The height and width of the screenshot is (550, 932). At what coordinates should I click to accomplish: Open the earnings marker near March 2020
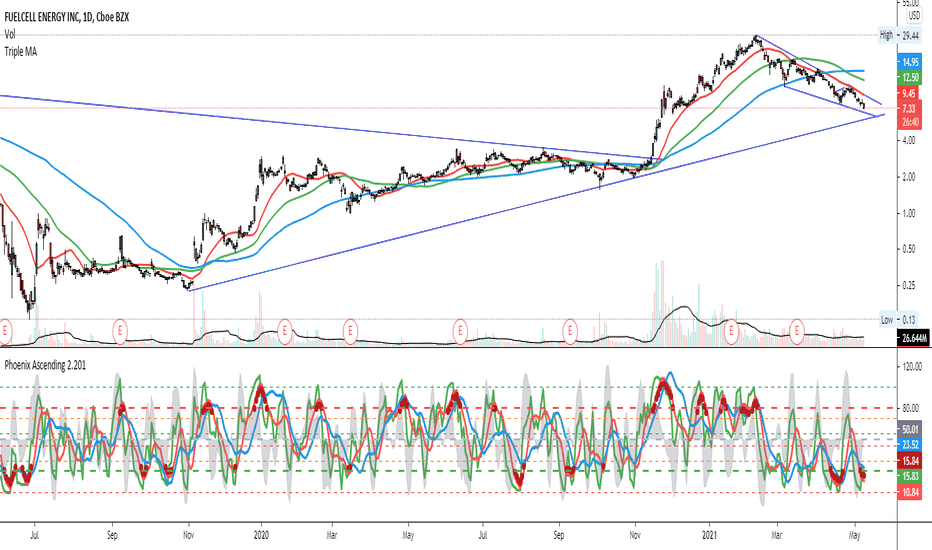click(x=350, y=329)
